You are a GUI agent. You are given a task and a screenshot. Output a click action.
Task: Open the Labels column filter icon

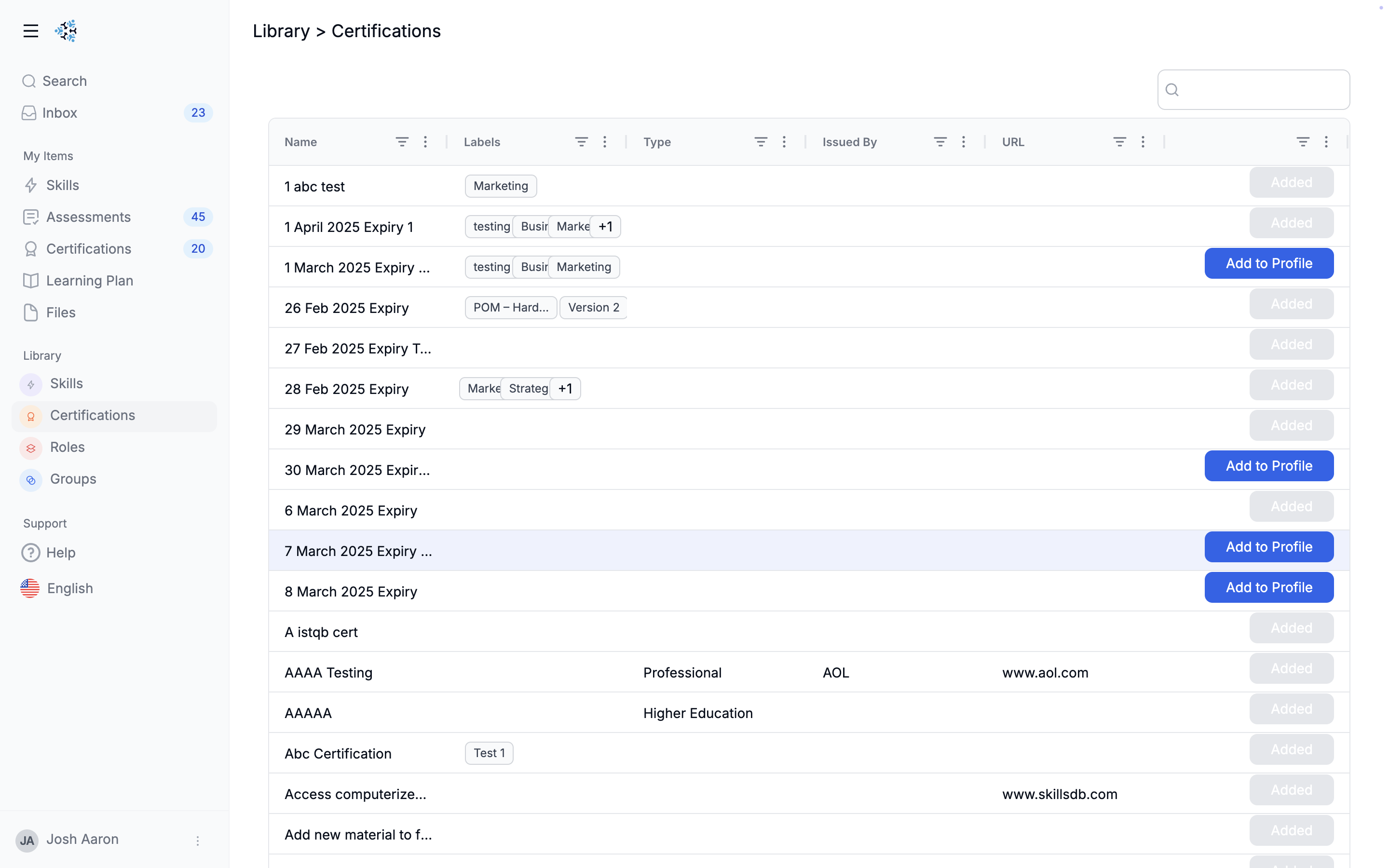click(x=582, y=142)
